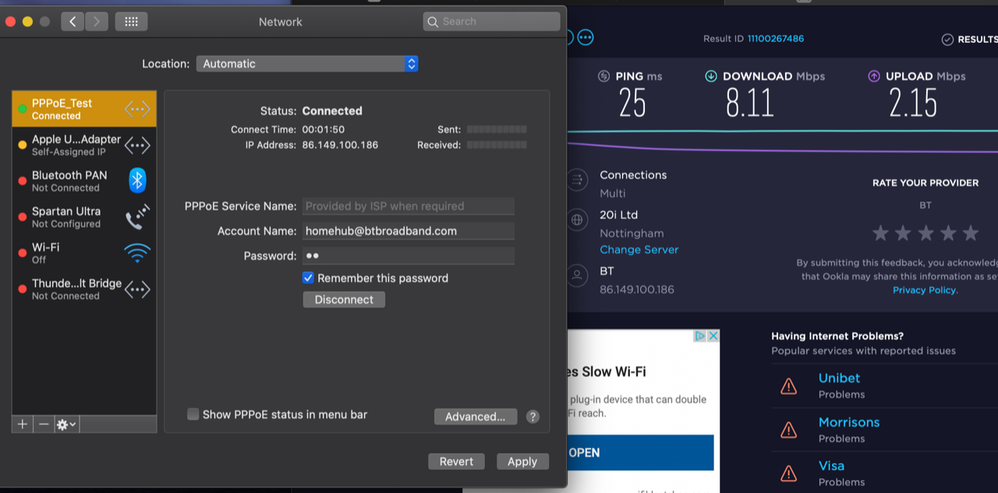This screenshot has width=998, height=493.
Task: Toggle Remember this password checkbox
Action: [308, 278]
